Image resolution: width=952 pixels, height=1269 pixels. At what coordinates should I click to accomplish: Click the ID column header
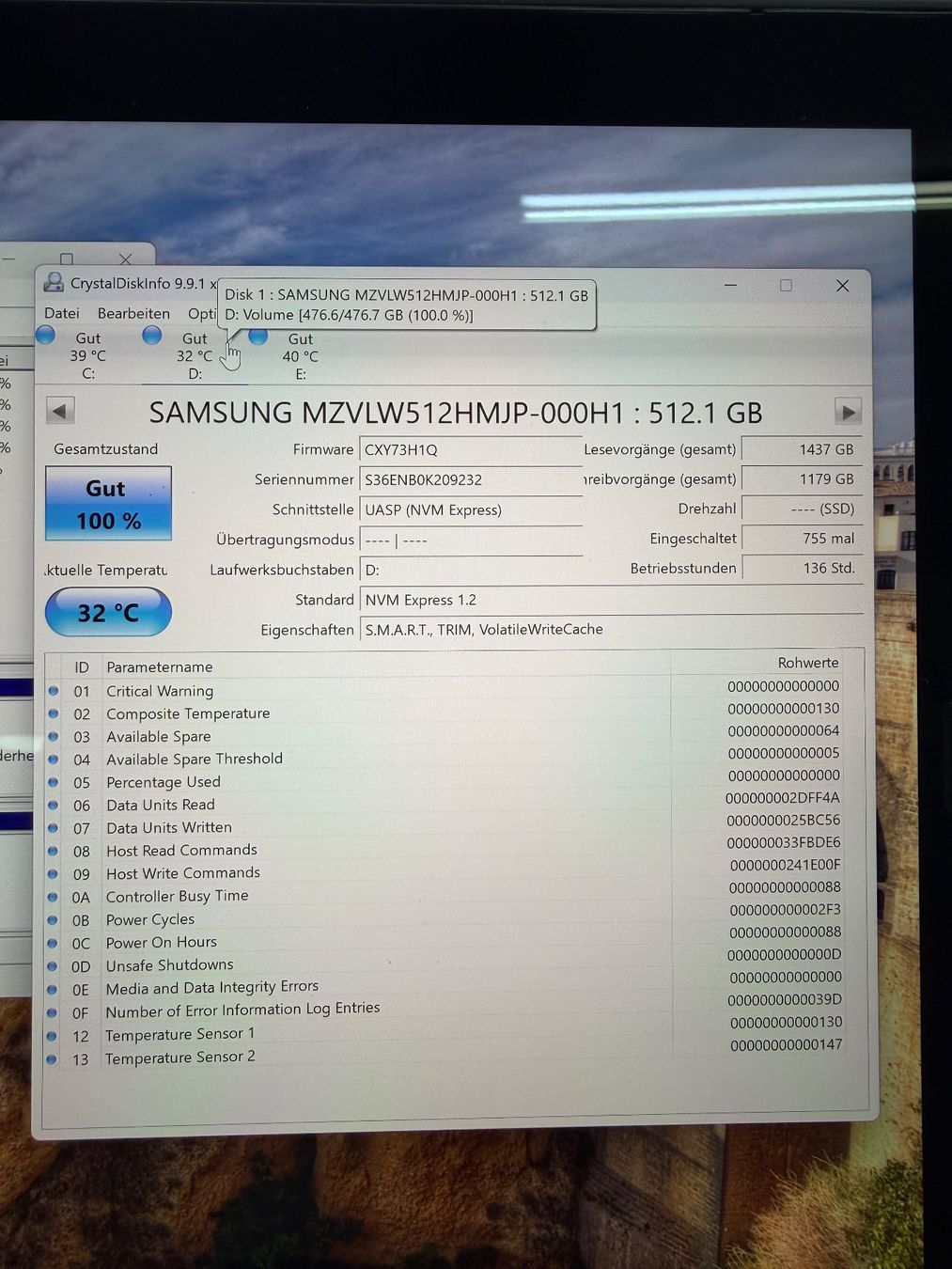click(x=82, y=666)
